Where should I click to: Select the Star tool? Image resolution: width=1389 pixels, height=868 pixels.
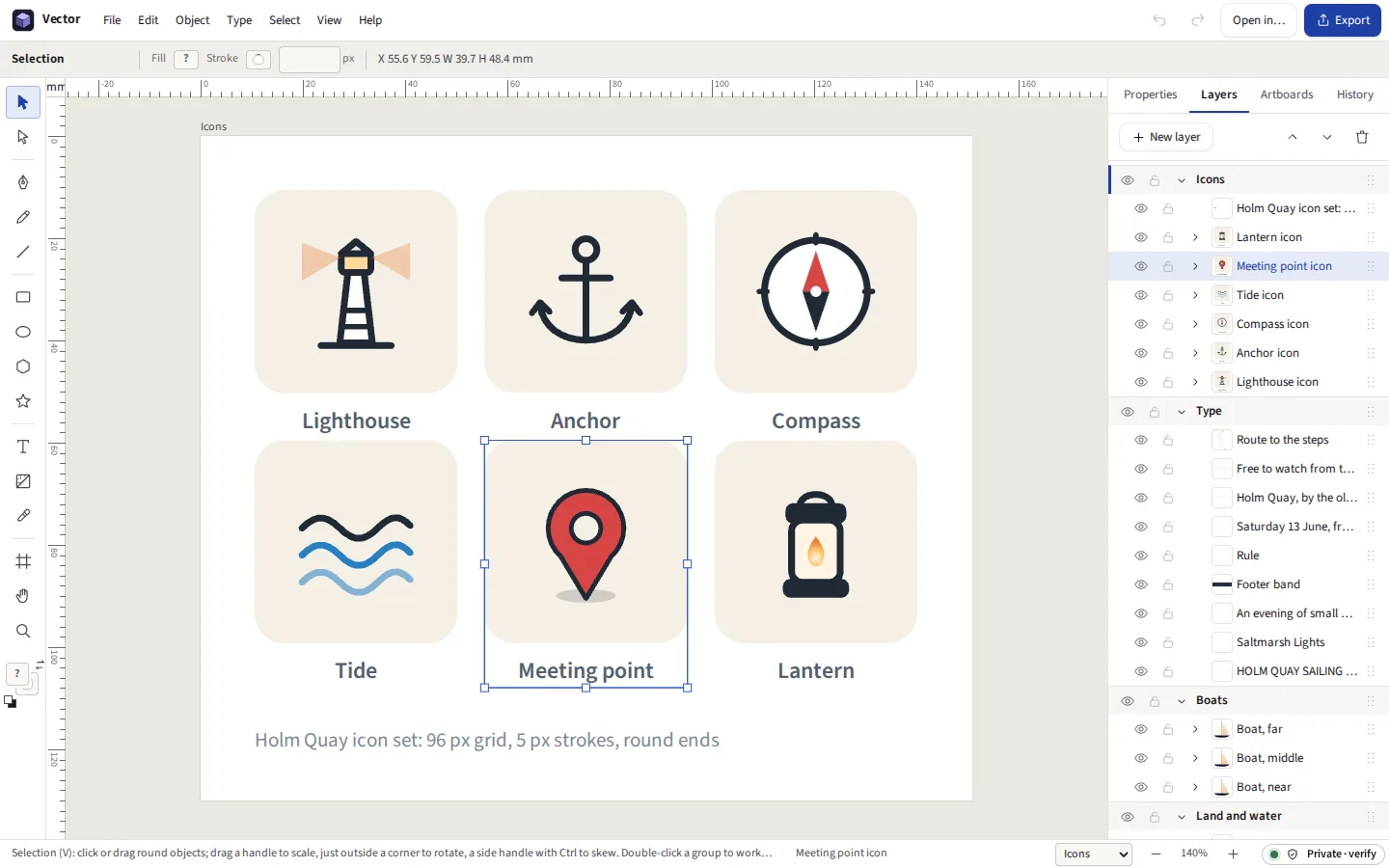[23, 401]
